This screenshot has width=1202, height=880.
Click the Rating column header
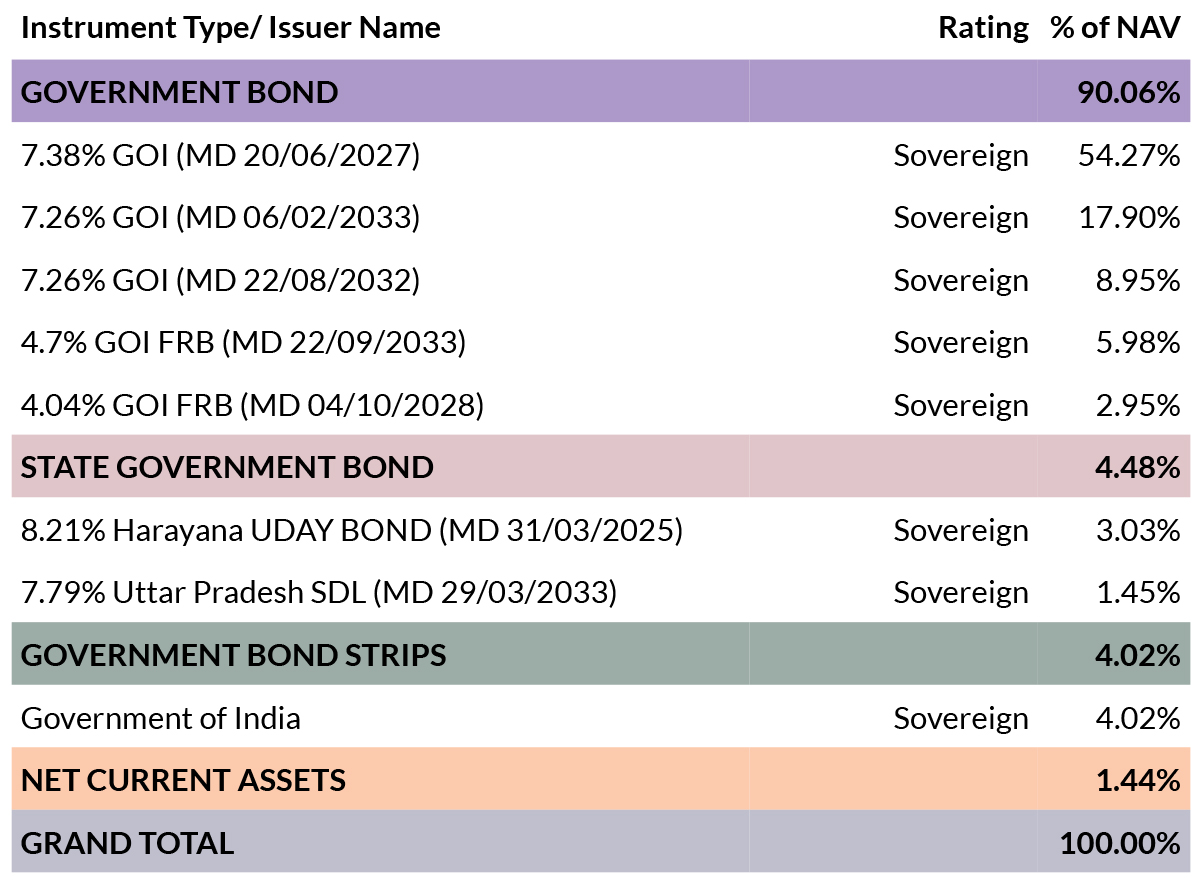click(983, 28)
